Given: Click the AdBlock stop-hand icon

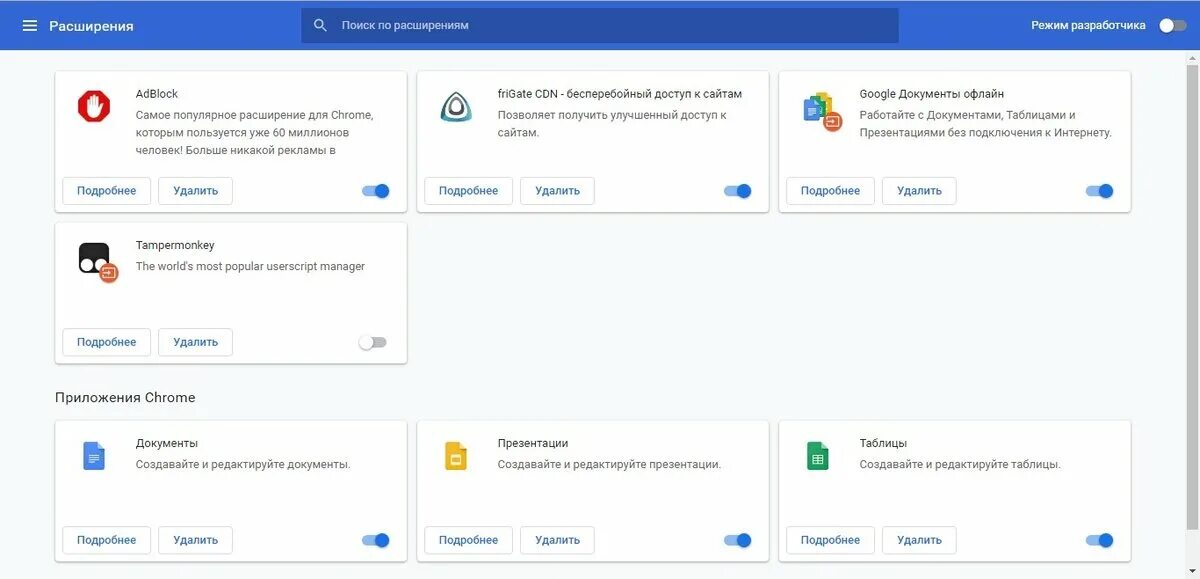Looking at the screenshot, I should [94, 106].
